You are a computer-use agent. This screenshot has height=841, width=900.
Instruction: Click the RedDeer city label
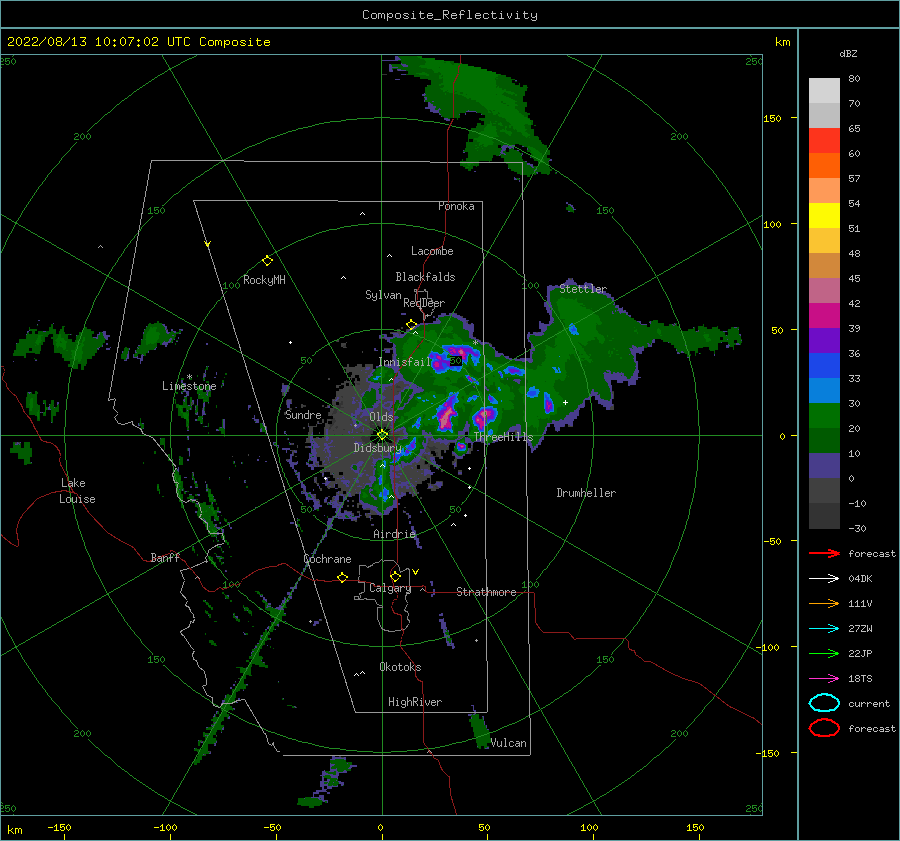(x=424, y=303)
